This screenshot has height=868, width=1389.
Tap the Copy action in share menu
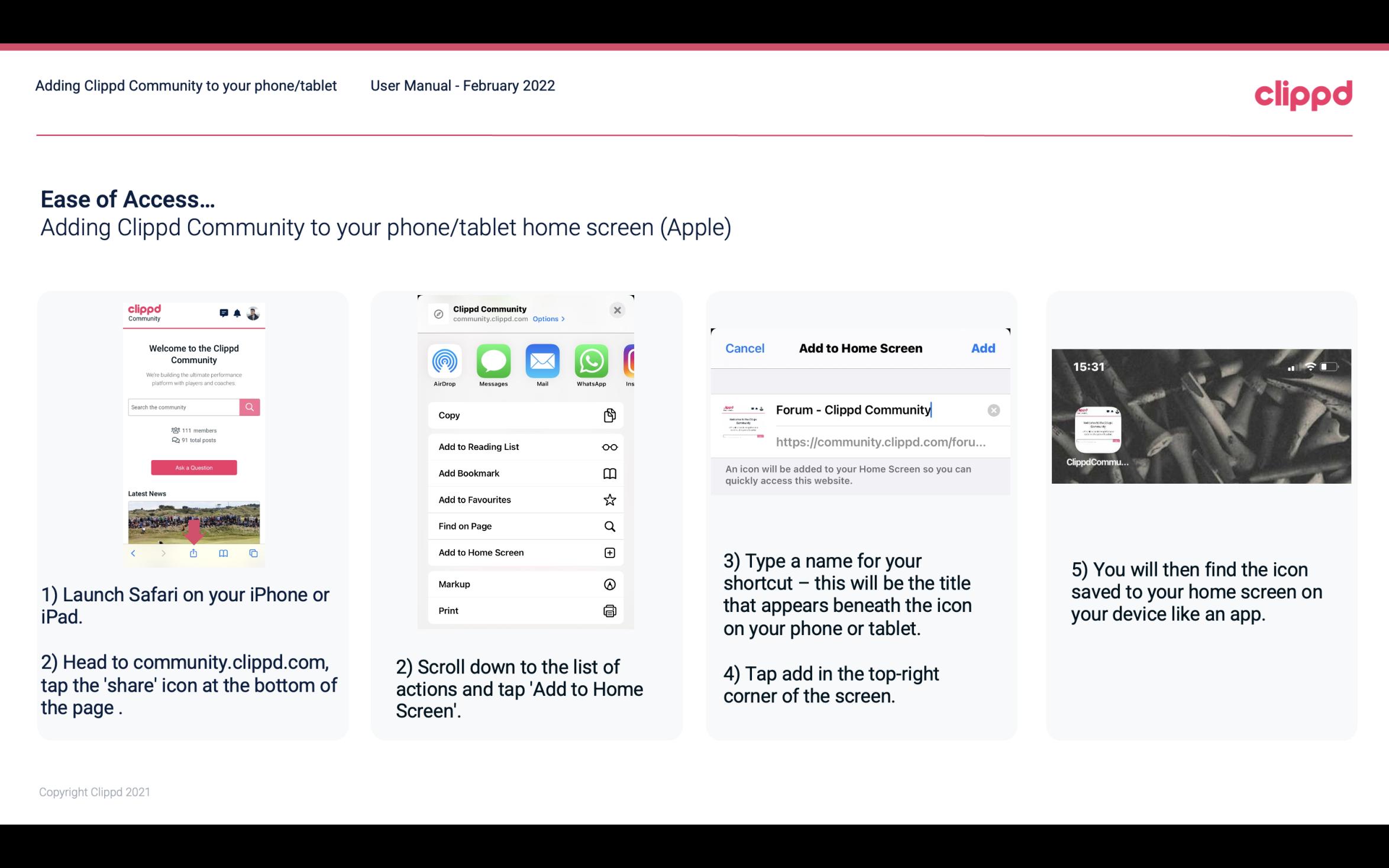(525, 414)
